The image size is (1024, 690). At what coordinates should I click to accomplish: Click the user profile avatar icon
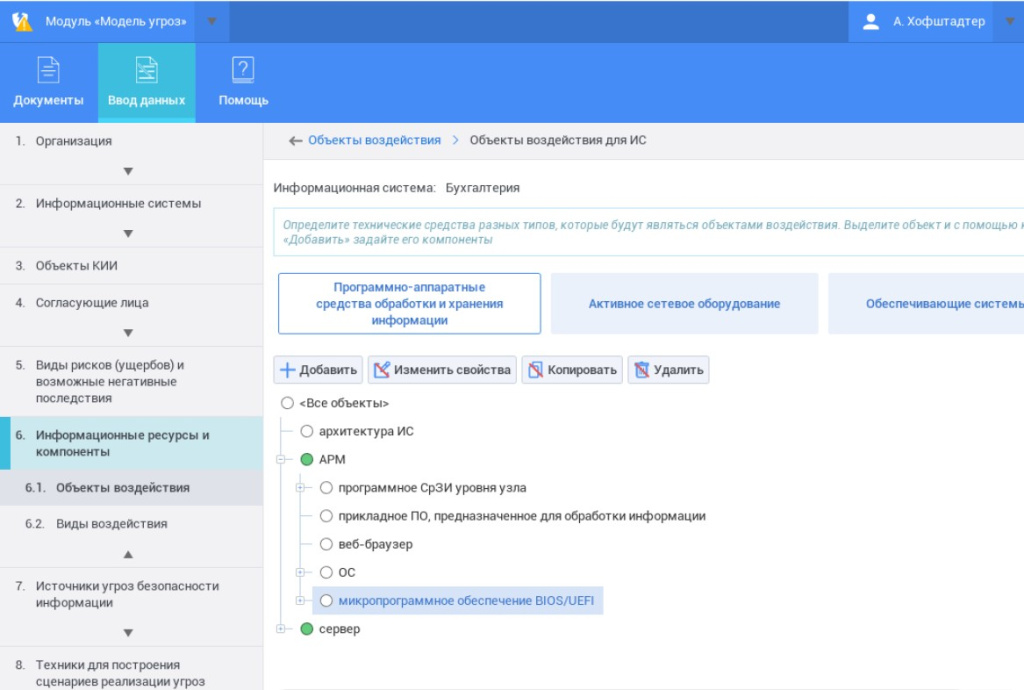point(871,21)
